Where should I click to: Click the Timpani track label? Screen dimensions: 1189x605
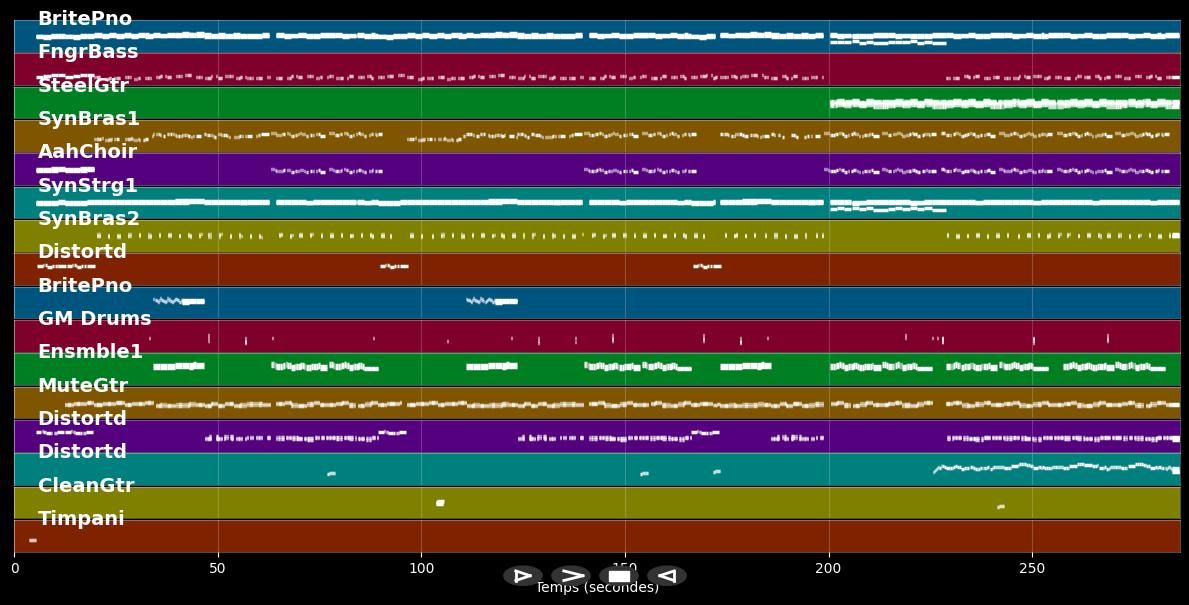pos(81,519)
